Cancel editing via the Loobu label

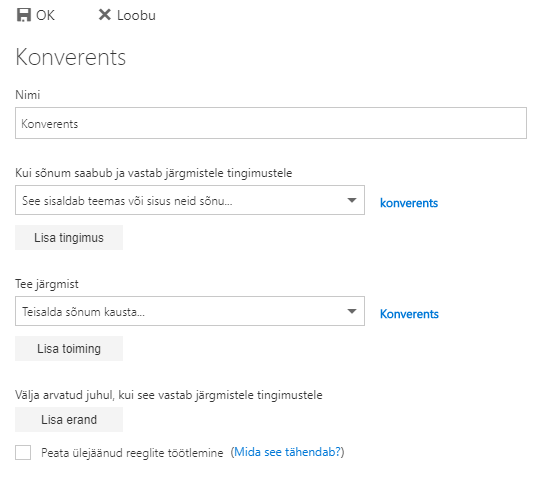pyautogui.click(x=136, y=15)
